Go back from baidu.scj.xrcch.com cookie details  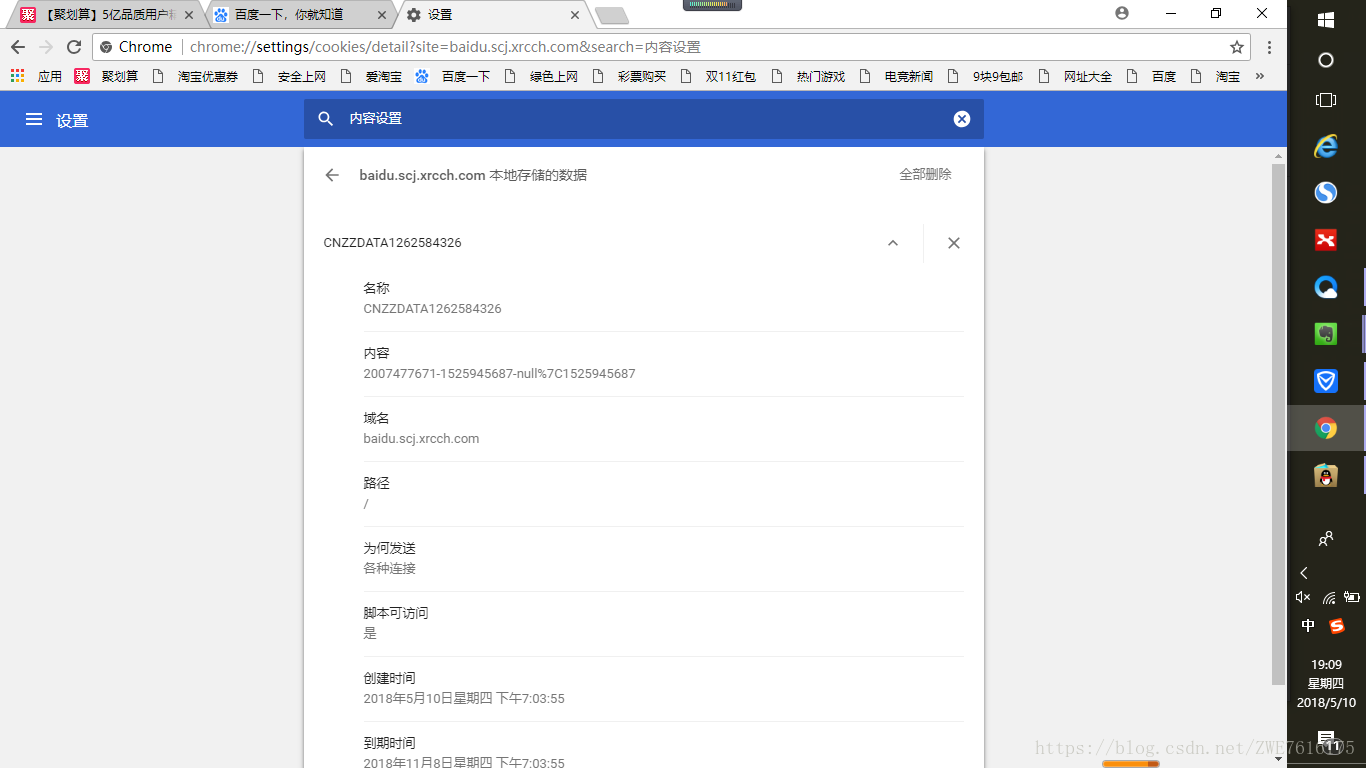click(332, 175)
